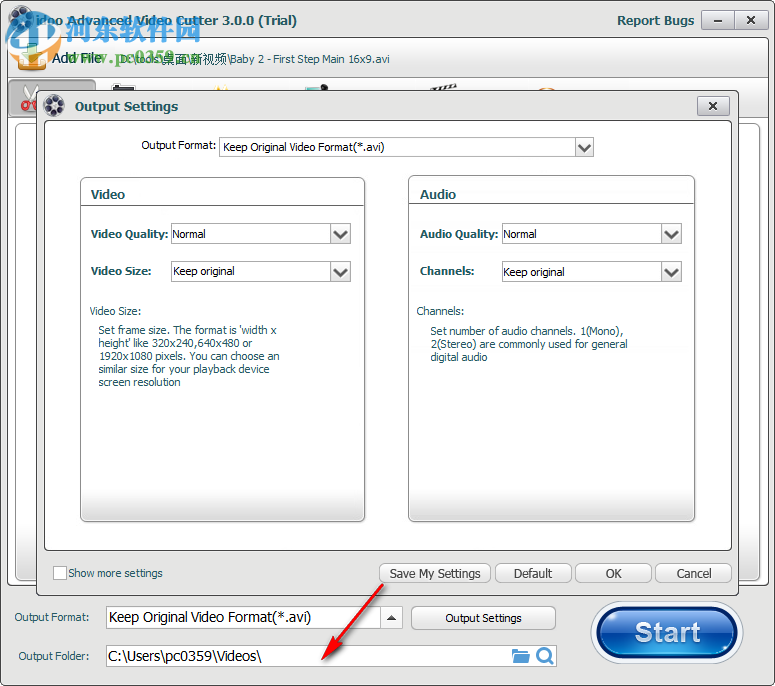This screenshot has width=775, height=686.
Task: Minimize the Advanced Video Cutter window
Action: coord(718,21)
